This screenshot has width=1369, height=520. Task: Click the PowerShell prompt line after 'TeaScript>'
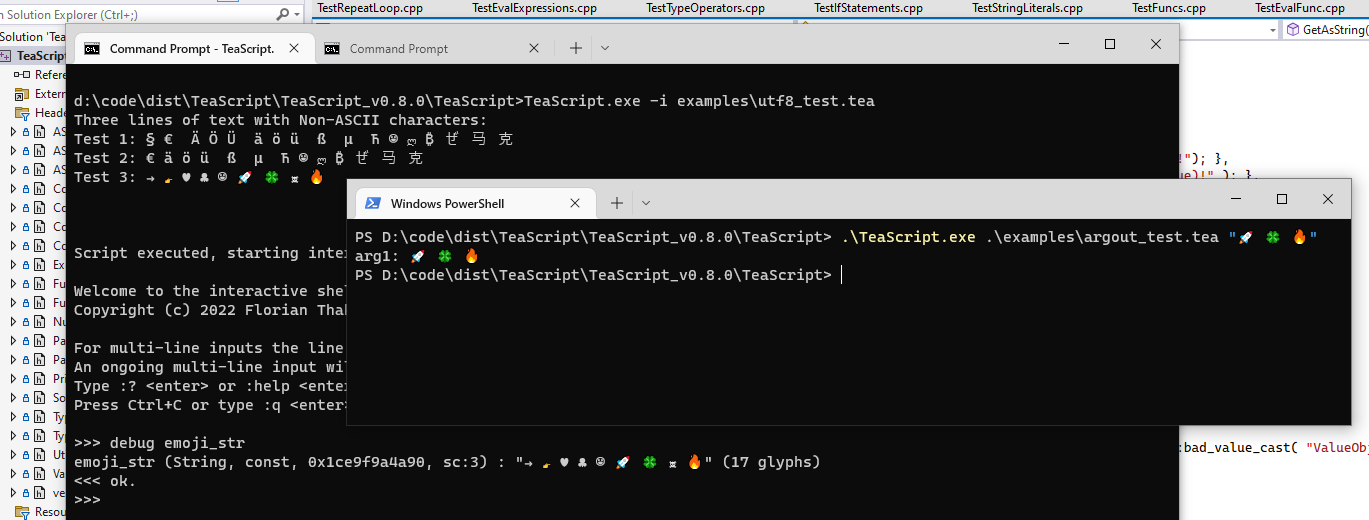point(842,275)
